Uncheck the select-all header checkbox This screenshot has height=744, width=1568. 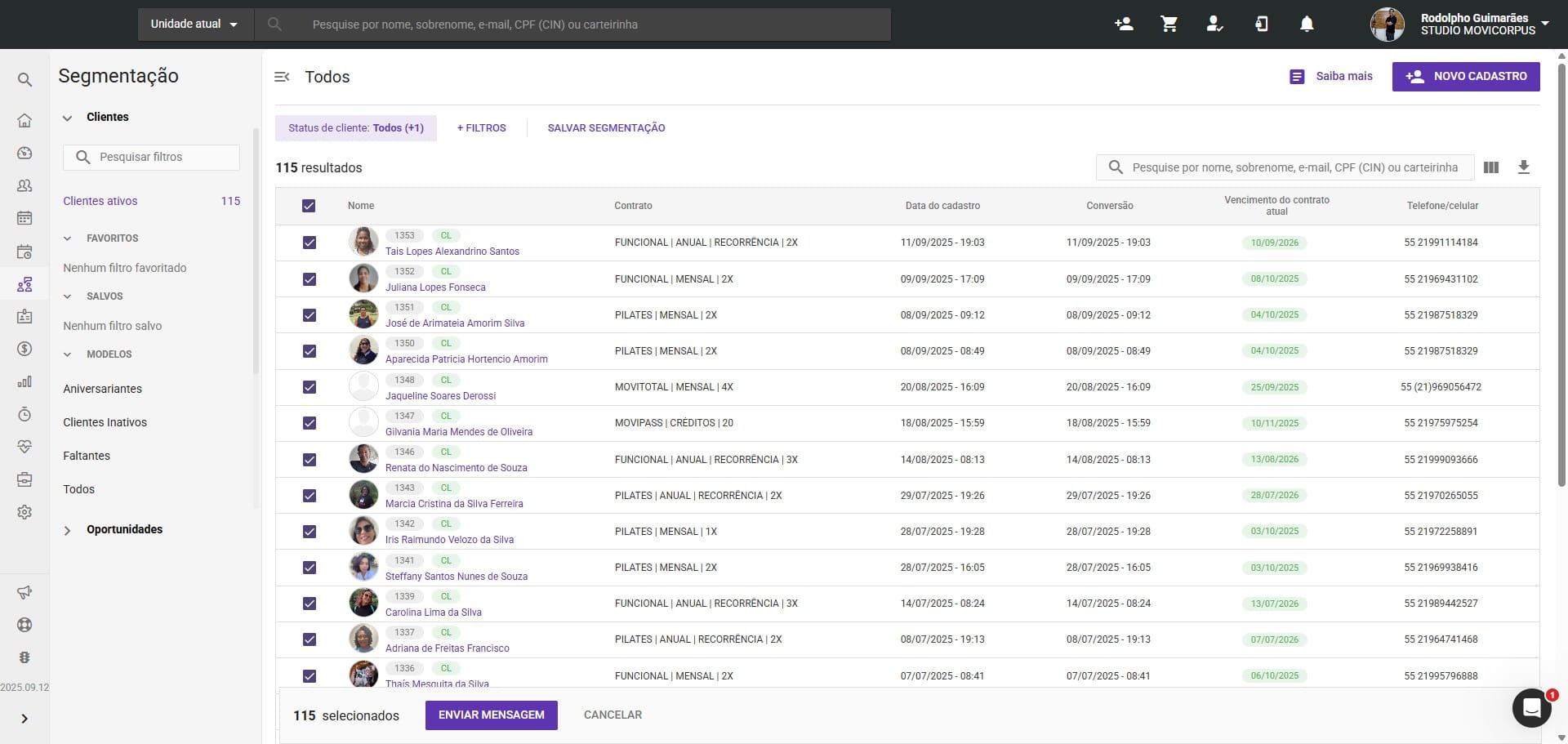309,206
